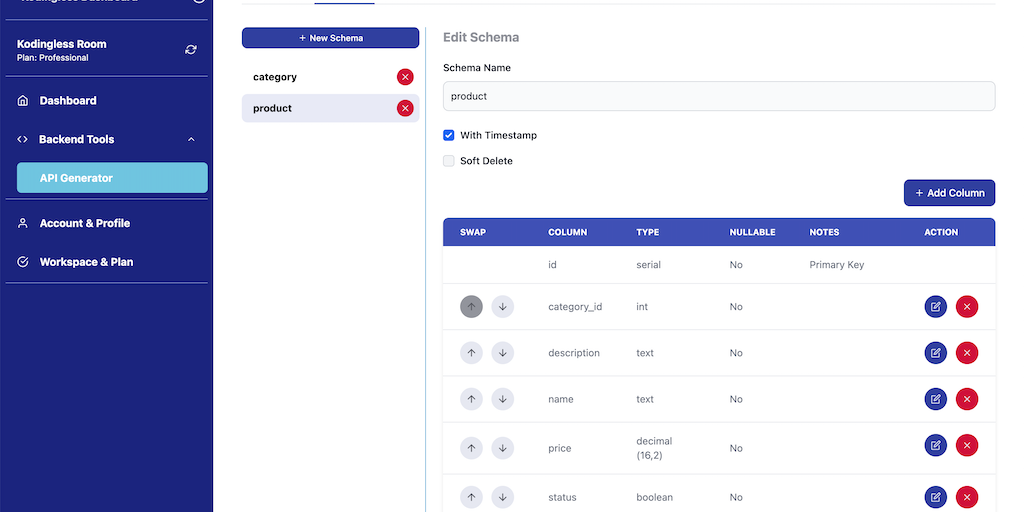Move the name column up
Viewport: 1024px width, 512px height.
(471, 399)
